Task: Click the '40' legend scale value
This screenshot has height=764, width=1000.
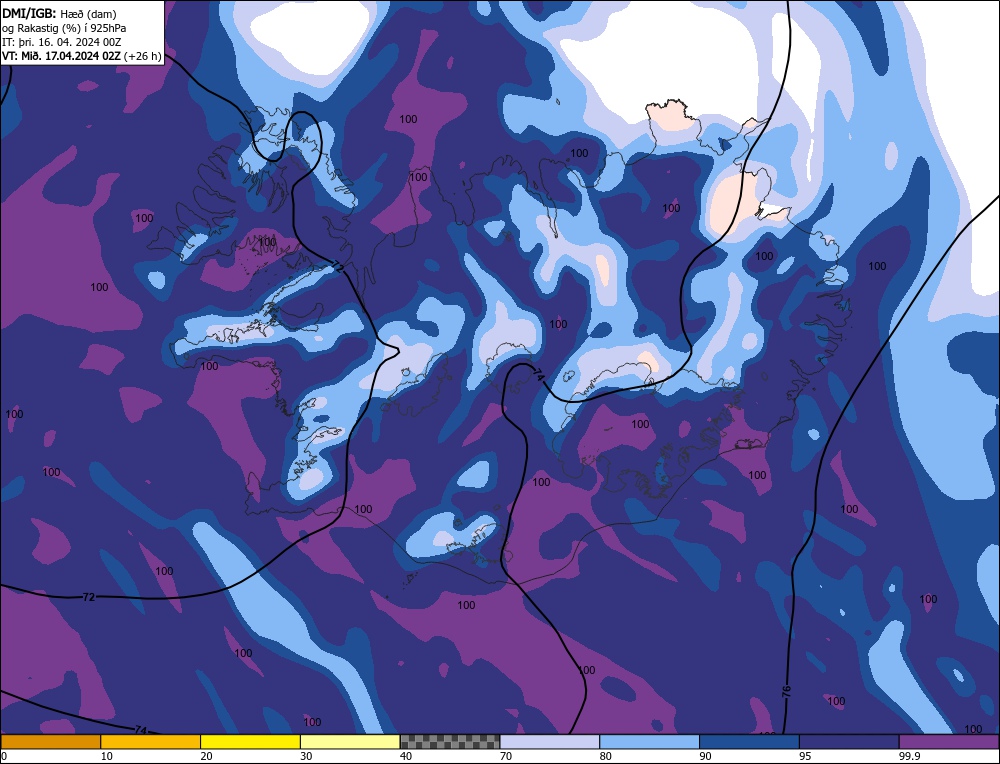Action: pos(406,756)
